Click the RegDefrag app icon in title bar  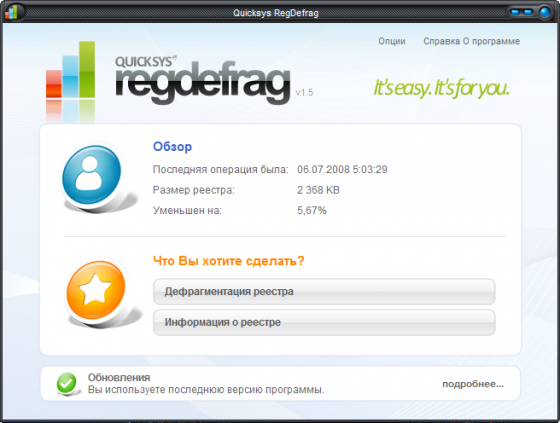11,12
